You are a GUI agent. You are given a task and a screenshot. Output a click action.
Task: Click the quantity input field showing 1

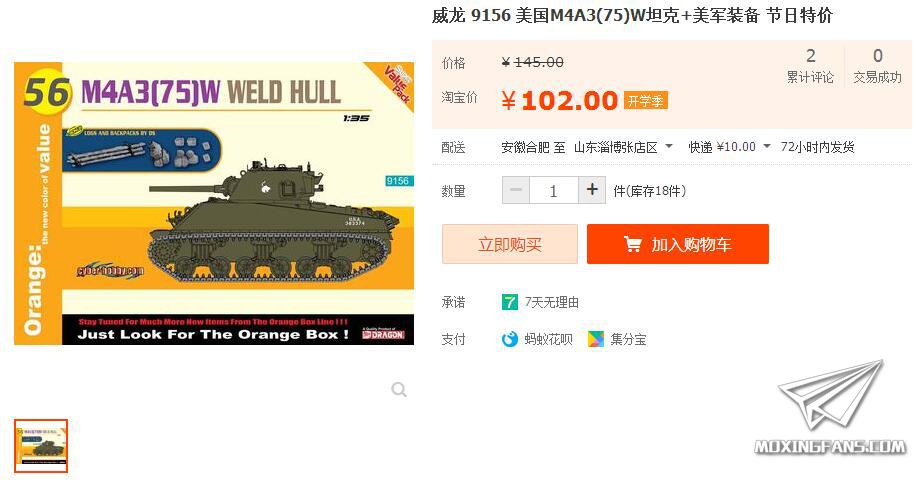[x=554, y=190]
